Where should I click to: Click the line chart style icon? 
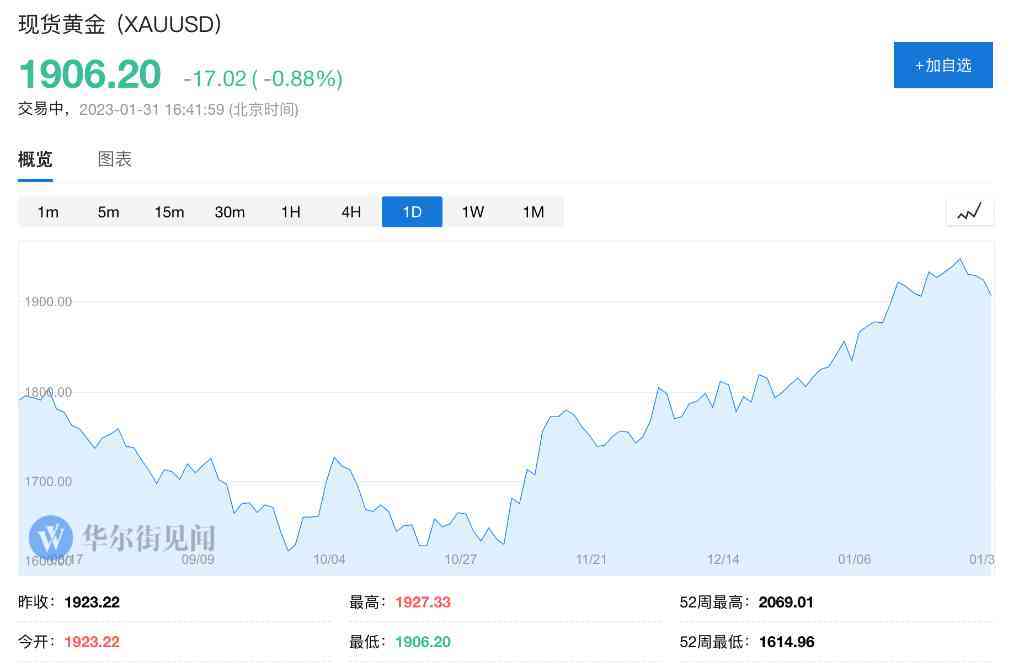point(969,211)
